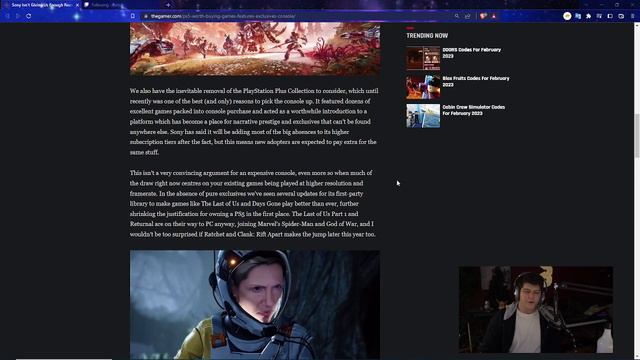Viewport: 640px width, 360px height.
Task: Click the paragraph starting 'This isn't a very convincing'
Action: [x=253, y=204]
